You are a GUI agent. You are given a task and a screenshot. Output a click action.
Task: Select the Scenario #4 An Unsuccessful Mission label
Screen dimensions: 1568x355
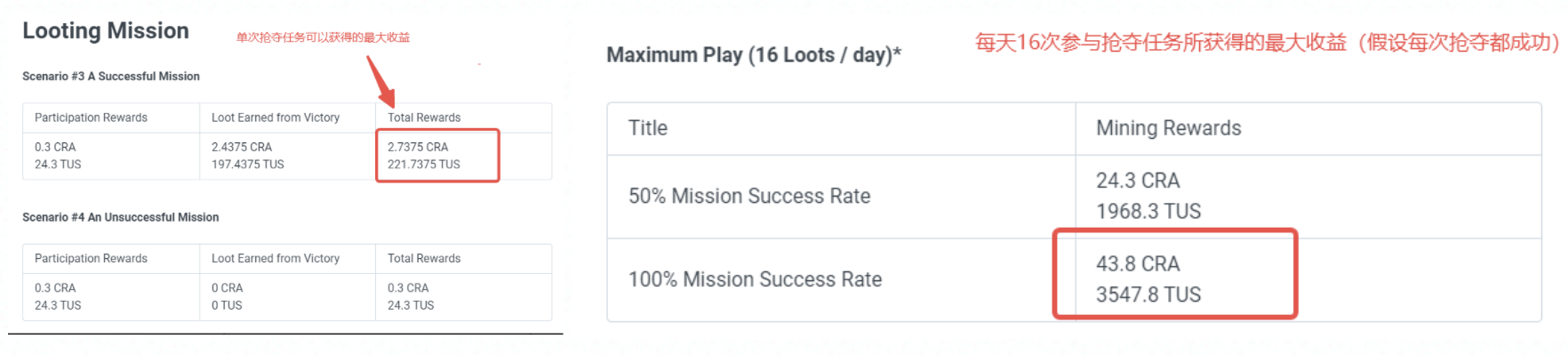[120, 217]
